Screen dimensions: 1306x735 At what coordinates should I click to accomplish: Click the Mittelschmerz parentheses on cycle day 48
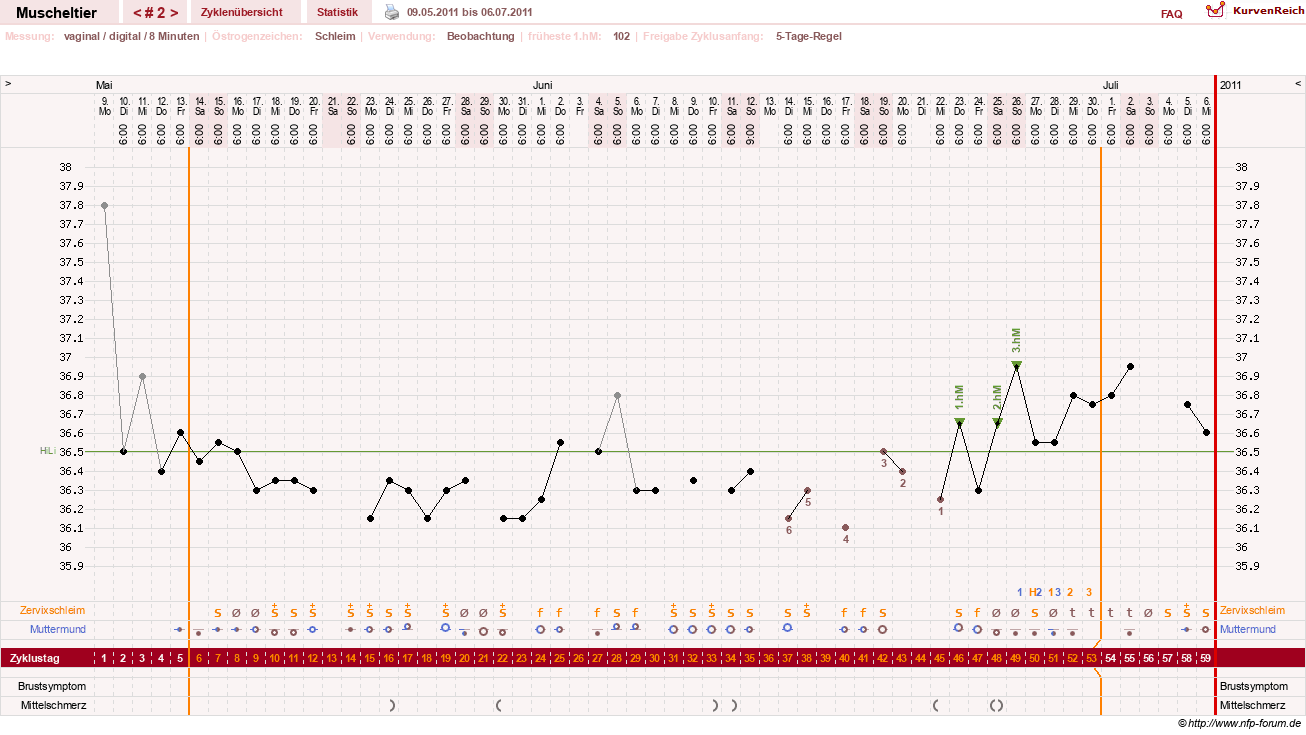(997, 706)
